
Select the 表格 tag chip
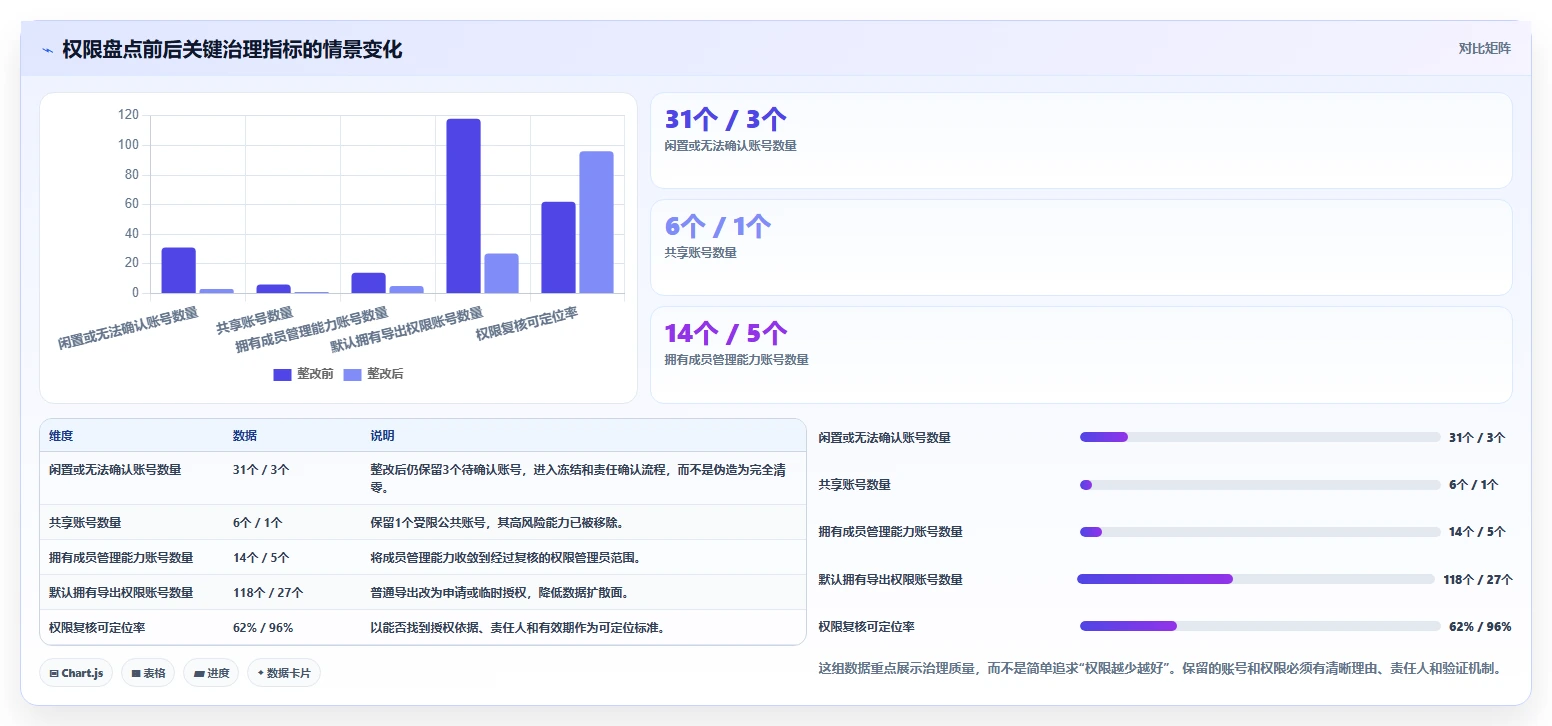click(x=148, y=673)
